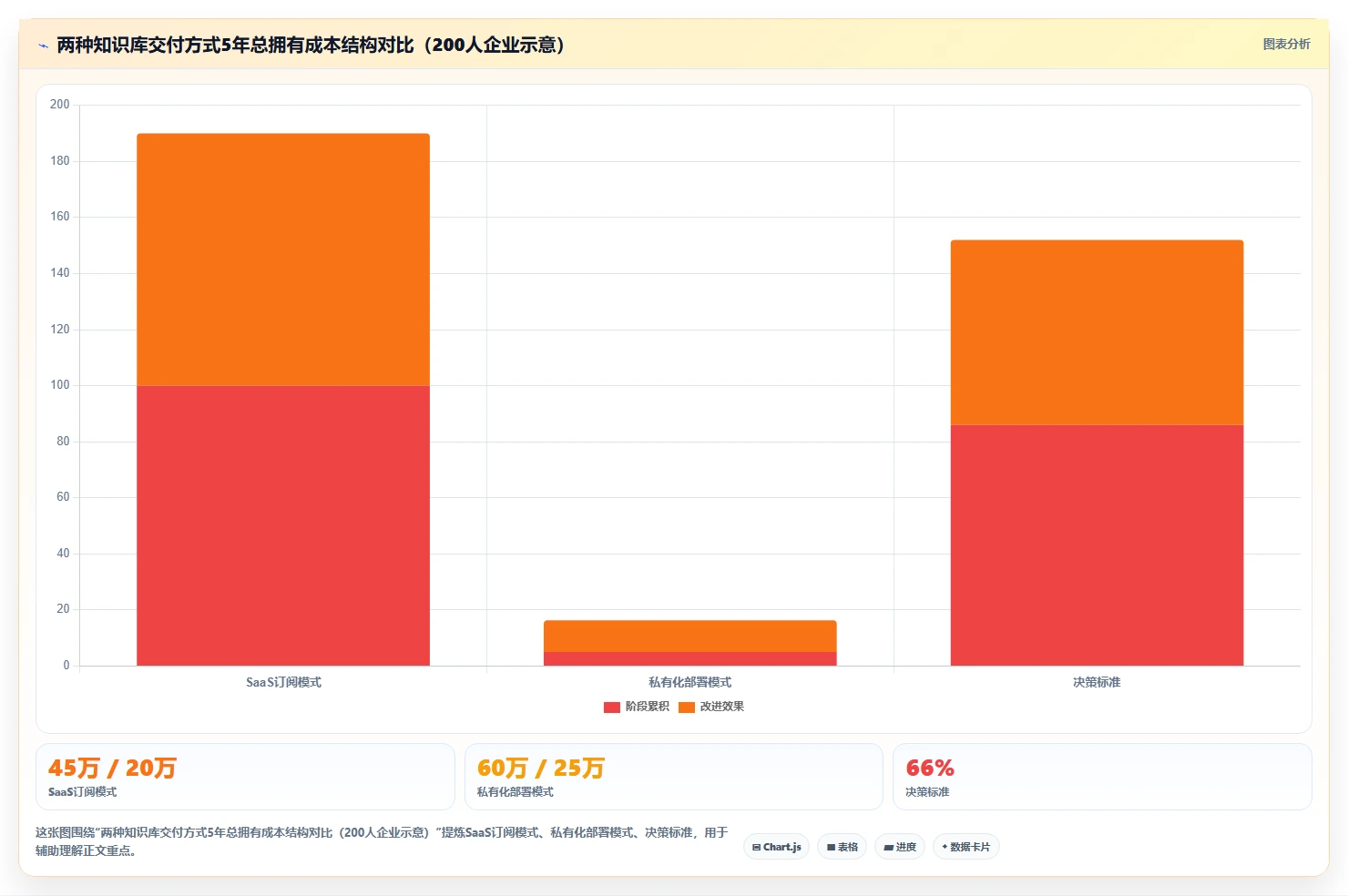Click the 60万 / 25万 stat value
This screenshot has height=896, width=1348.
[541, 768]
